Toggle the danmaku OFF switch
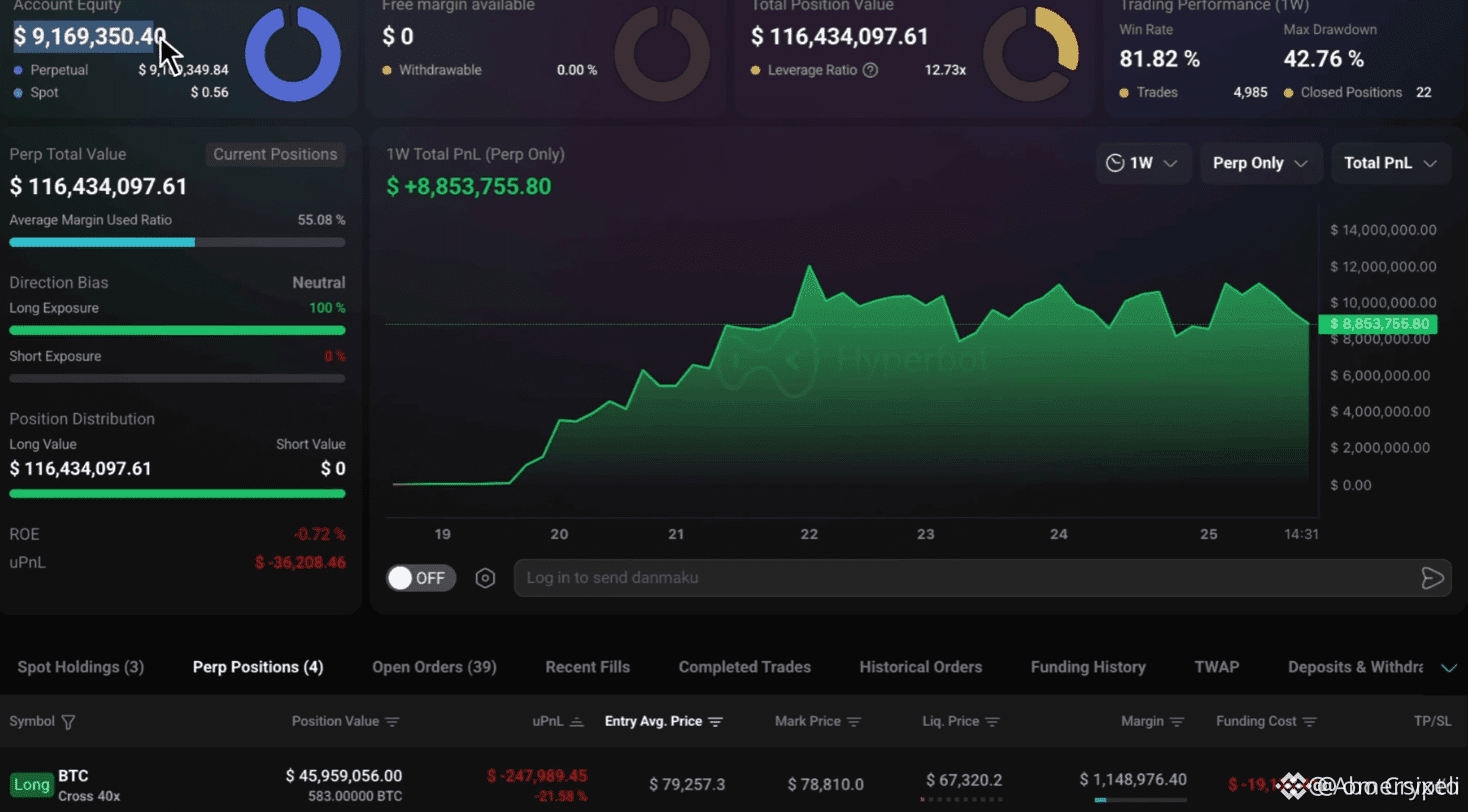This screenshot has height=812, width=1468. point(421,578)
